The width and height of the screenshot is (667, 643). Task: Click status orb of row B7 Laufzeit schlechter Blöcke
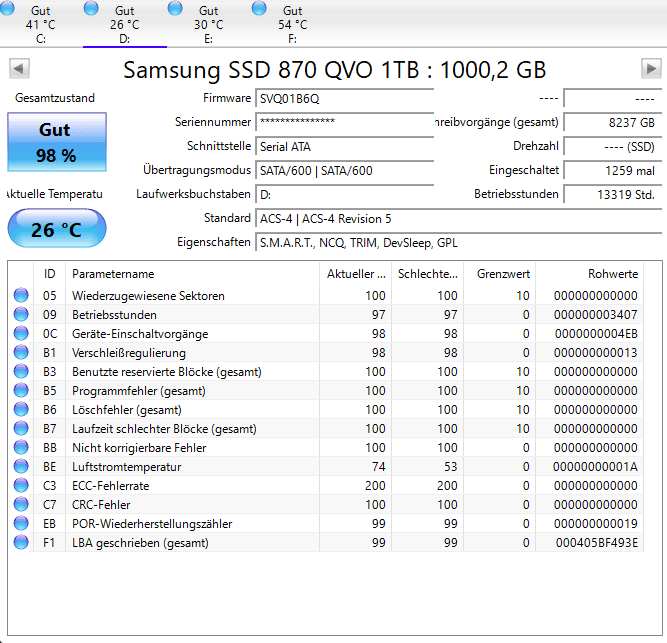point(21,428)
